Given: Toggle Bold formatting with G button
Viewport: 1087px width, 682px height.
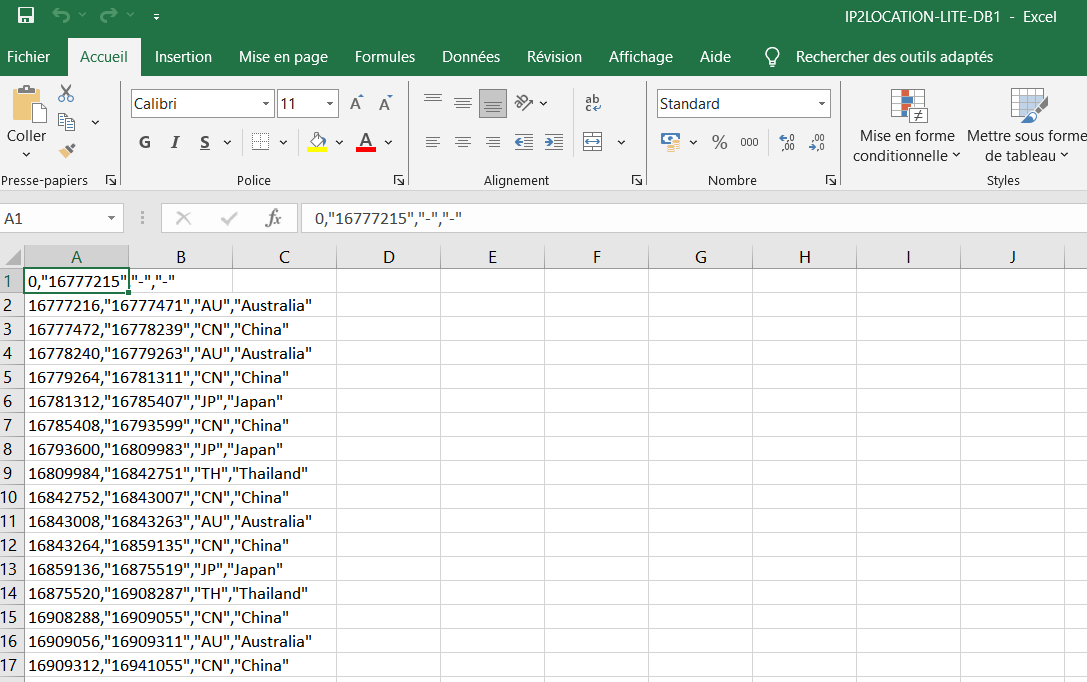Looking at the screenshot, I should coord(145,142).
